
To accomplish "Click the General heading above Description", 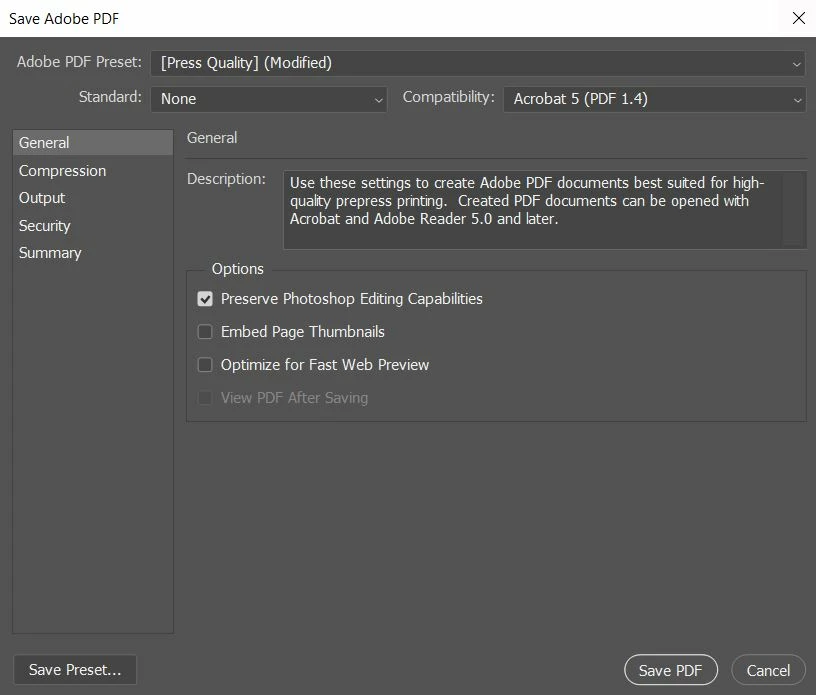I will pos(212,138).
